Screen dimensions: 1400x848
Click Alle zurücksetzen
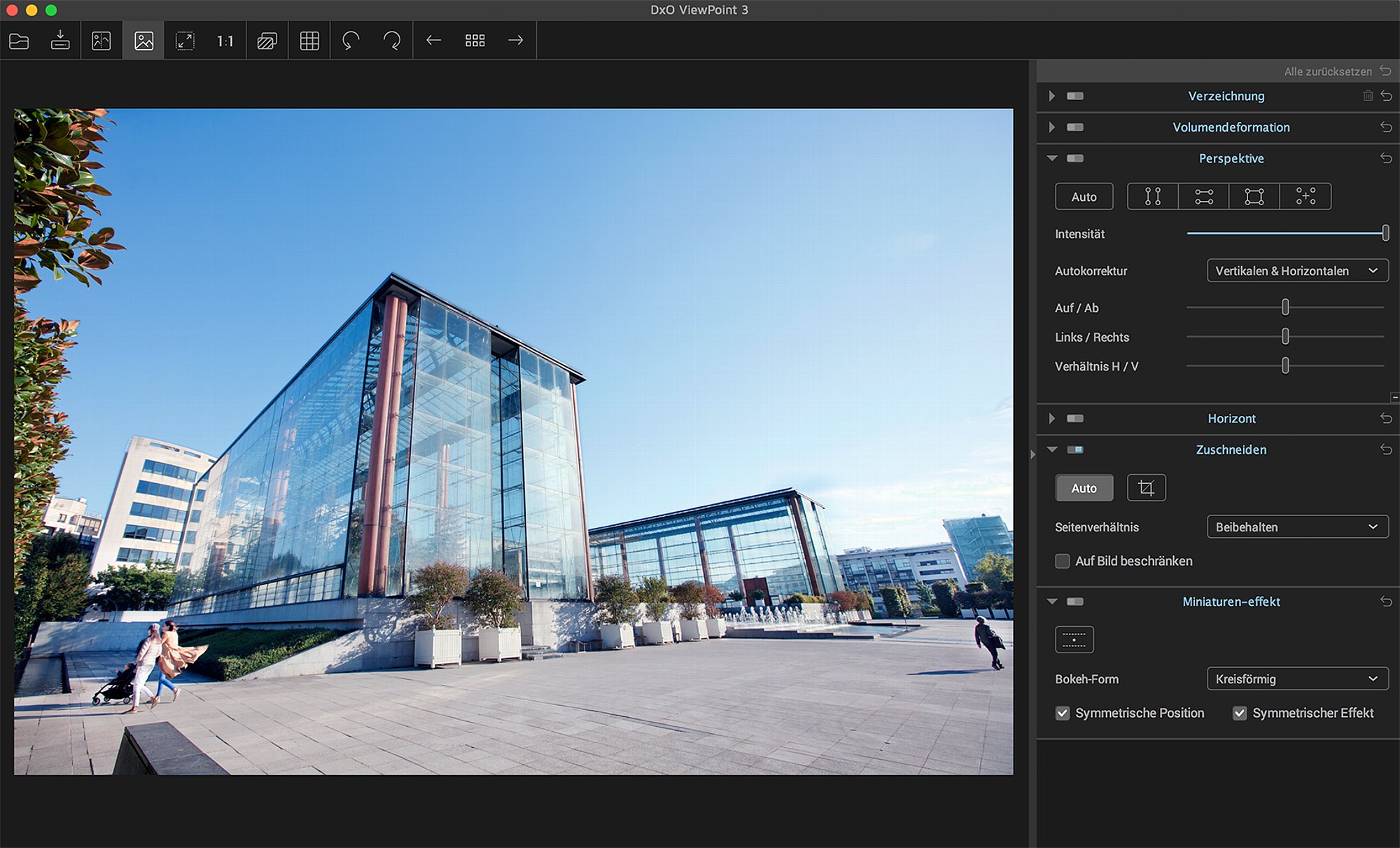click(x=1337, y=71)
